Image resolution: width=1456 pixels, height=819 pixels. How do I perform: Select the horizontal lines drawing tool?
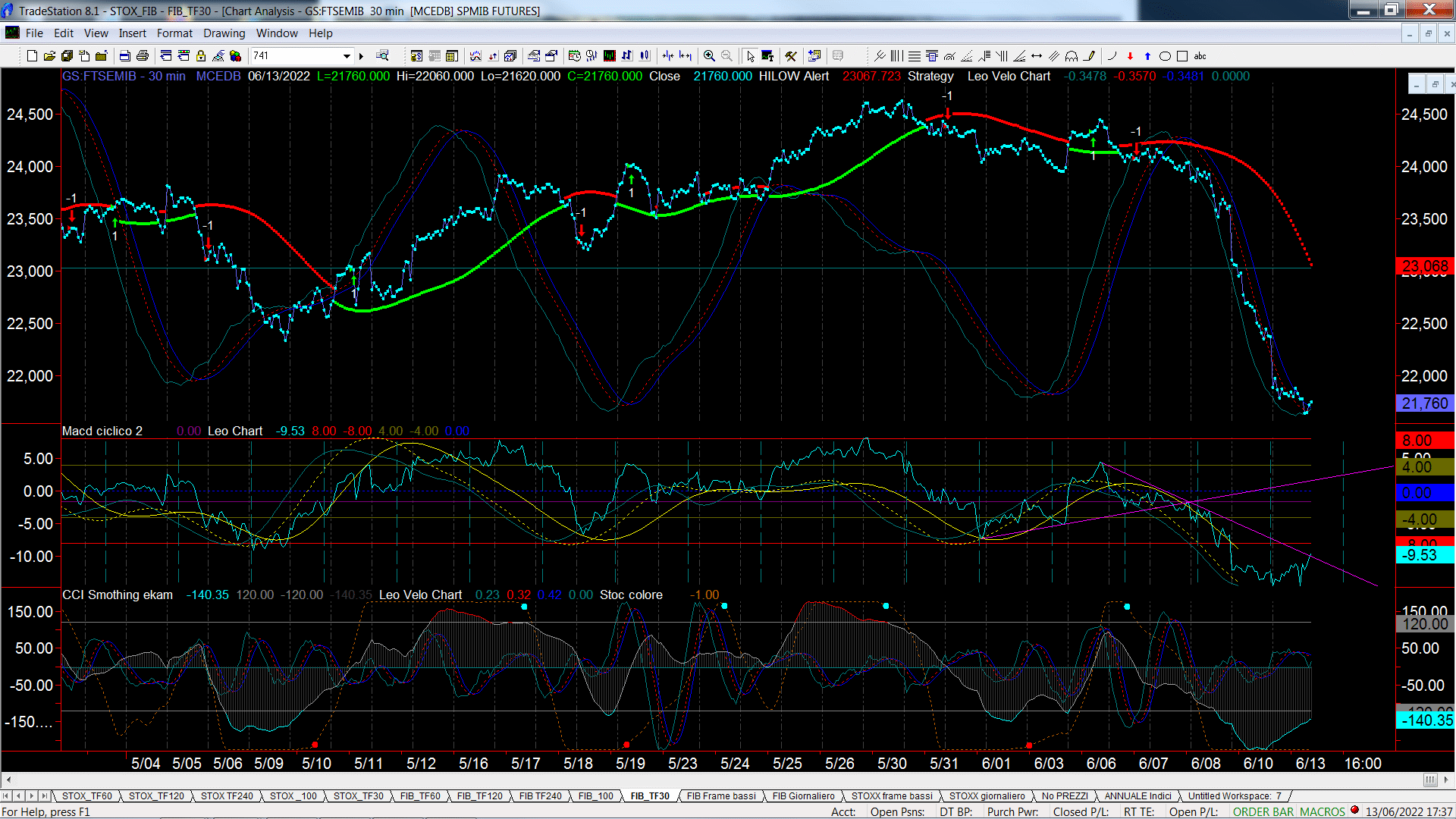tap(915, 55)
